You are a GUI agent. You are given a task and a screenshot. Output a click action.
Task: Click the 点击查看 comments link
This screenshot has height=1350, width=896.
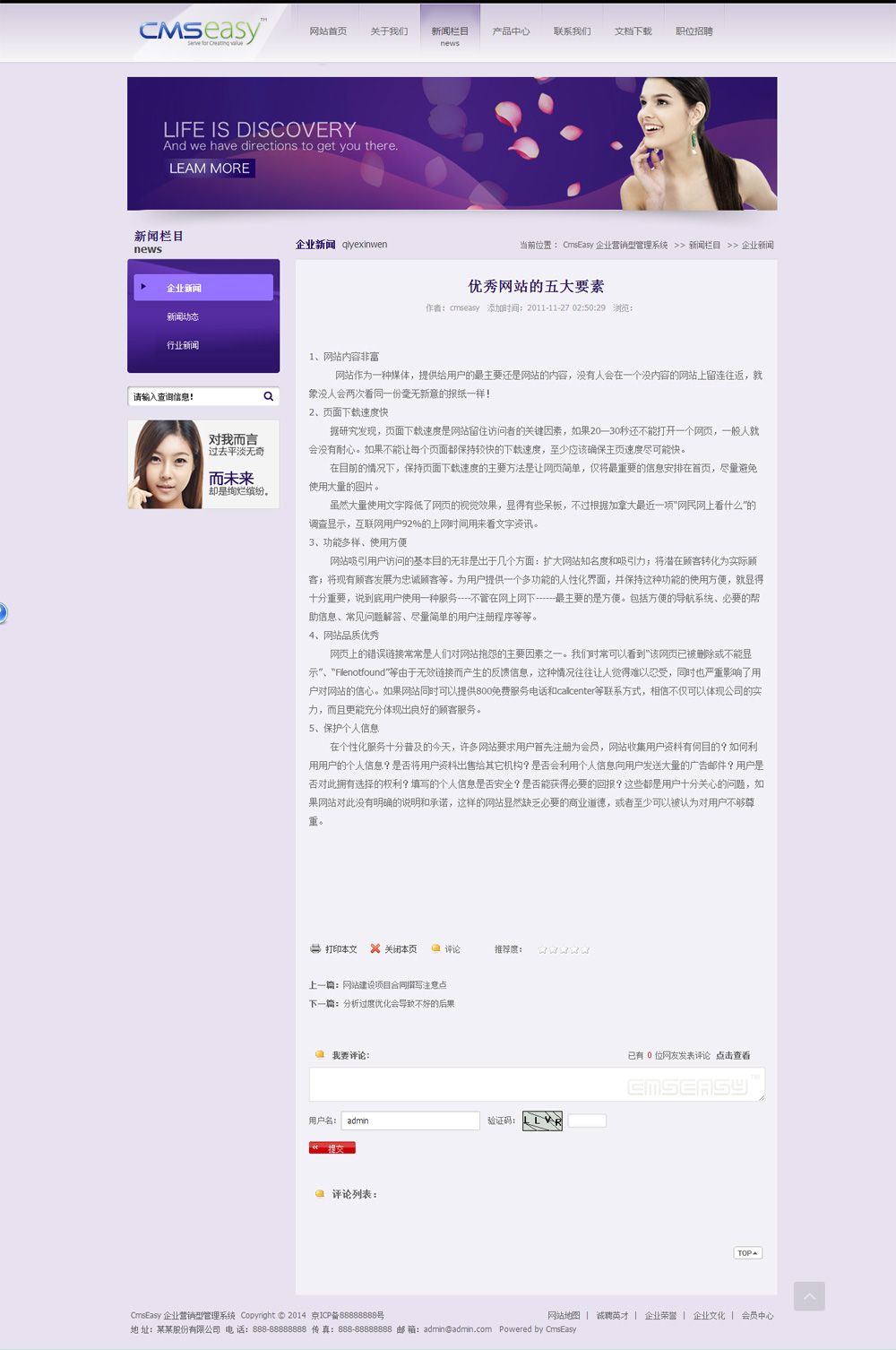coord(733,1056)
